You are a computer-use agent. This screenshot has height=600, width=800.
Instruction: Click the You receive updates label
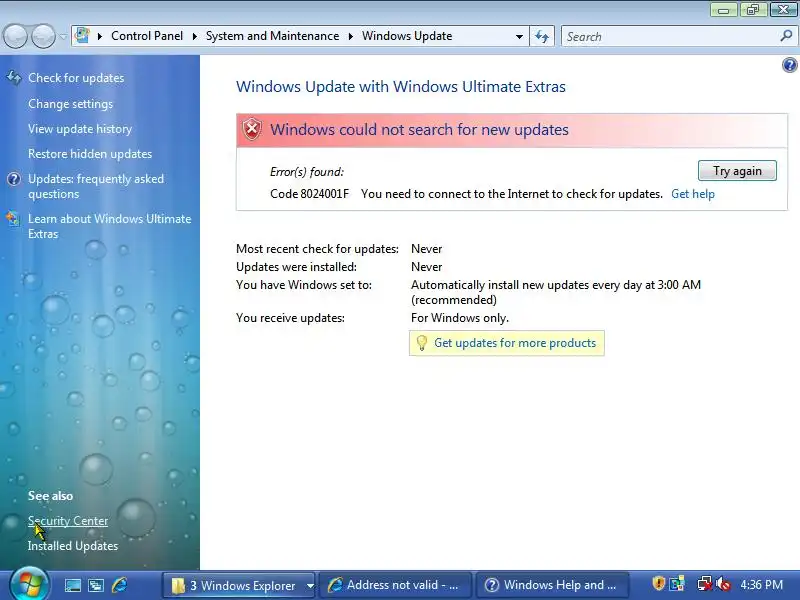pyautogui.click(x=290, y=318)
